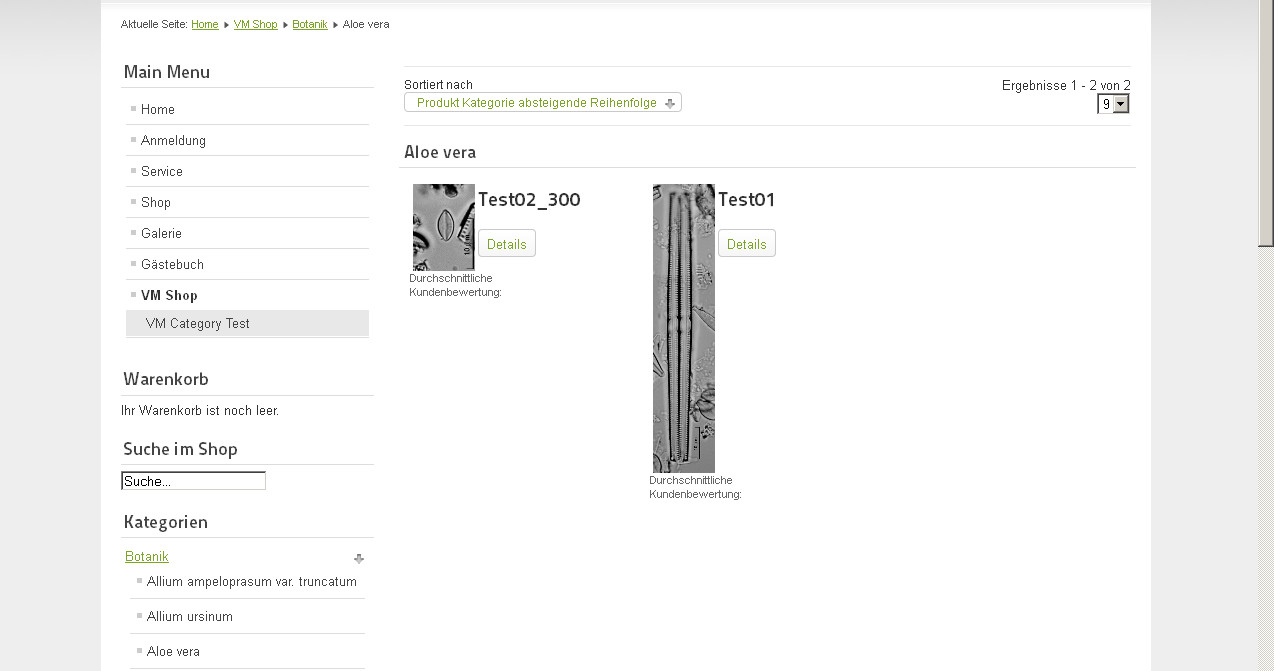Viewport: 1274px width, 671px height.
Task: Open the Botanik category link
Action: pos(147,557)
